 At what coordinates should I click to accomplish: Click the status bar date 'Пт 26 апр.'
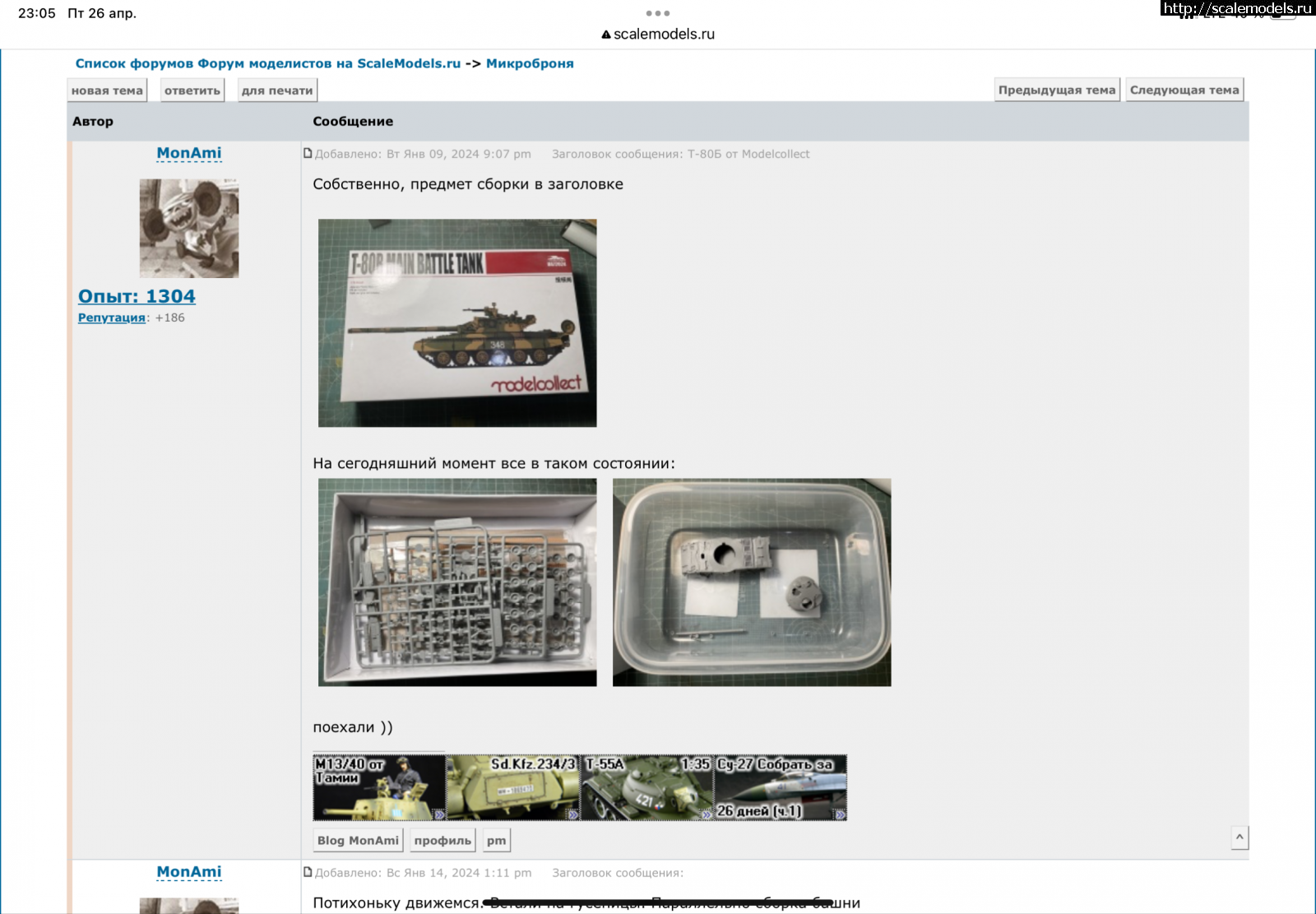point(102,13)
